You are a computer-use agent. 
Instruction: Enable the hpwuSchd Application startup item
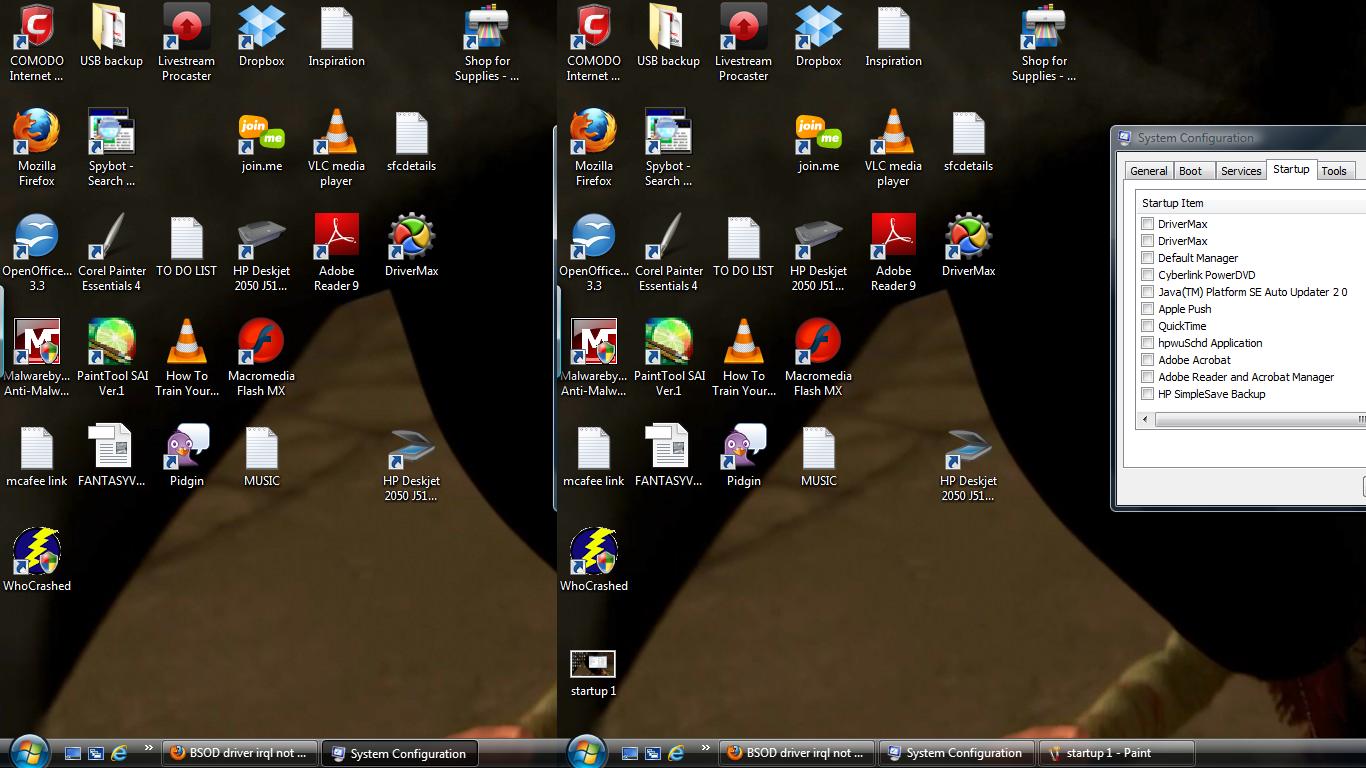click(1148, 343)
